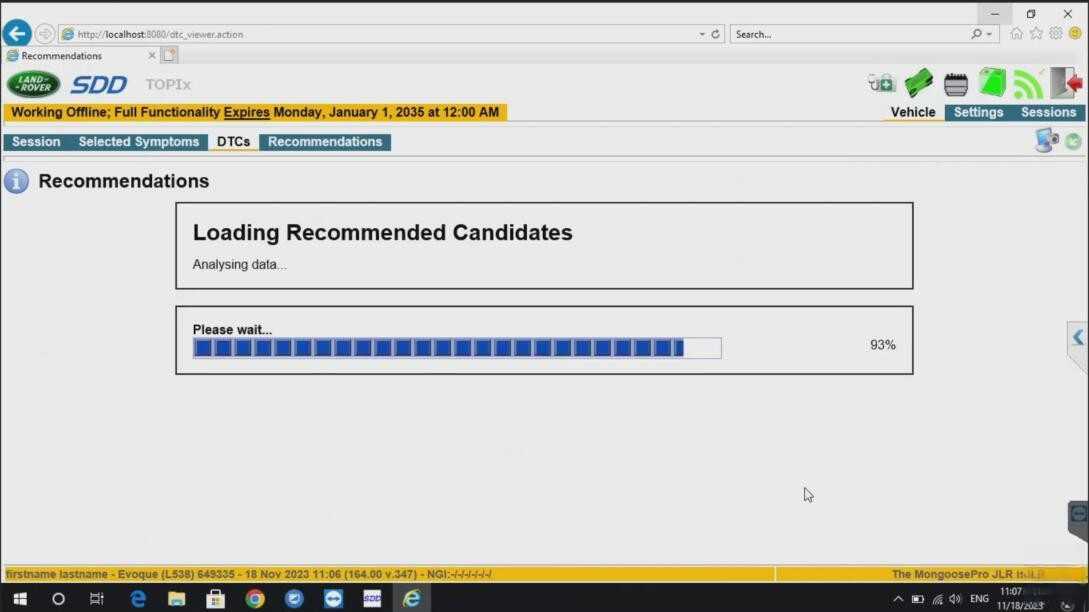Click the exit door icon with red arrow
The height and width of the screenshot is (612, 1089).
pyautogui.click(x=1065, y=83)
